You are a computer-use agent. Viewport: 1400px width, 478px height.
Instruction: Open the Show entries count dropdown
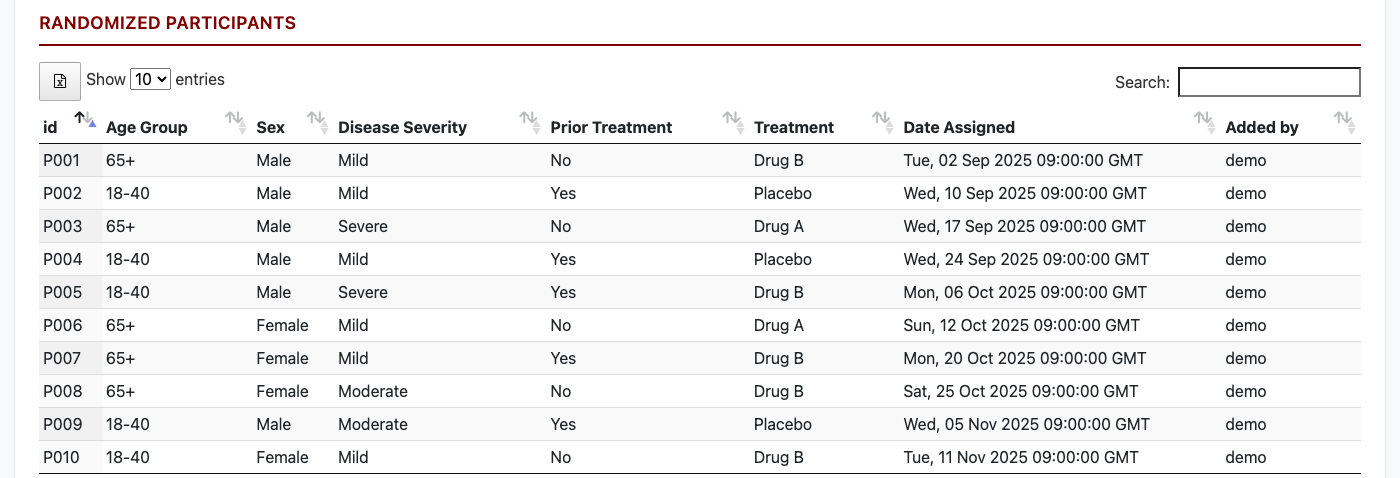[x=151, y=80]
